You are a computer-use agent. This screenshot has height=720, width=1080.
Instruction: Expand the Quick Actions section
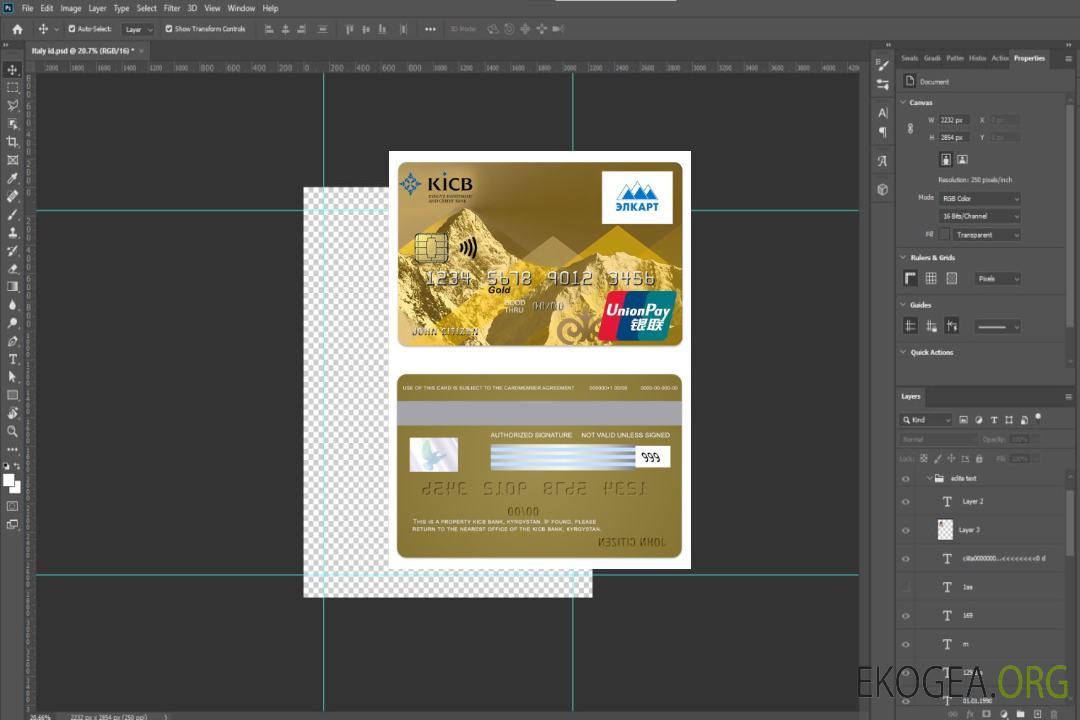(903, 352)
